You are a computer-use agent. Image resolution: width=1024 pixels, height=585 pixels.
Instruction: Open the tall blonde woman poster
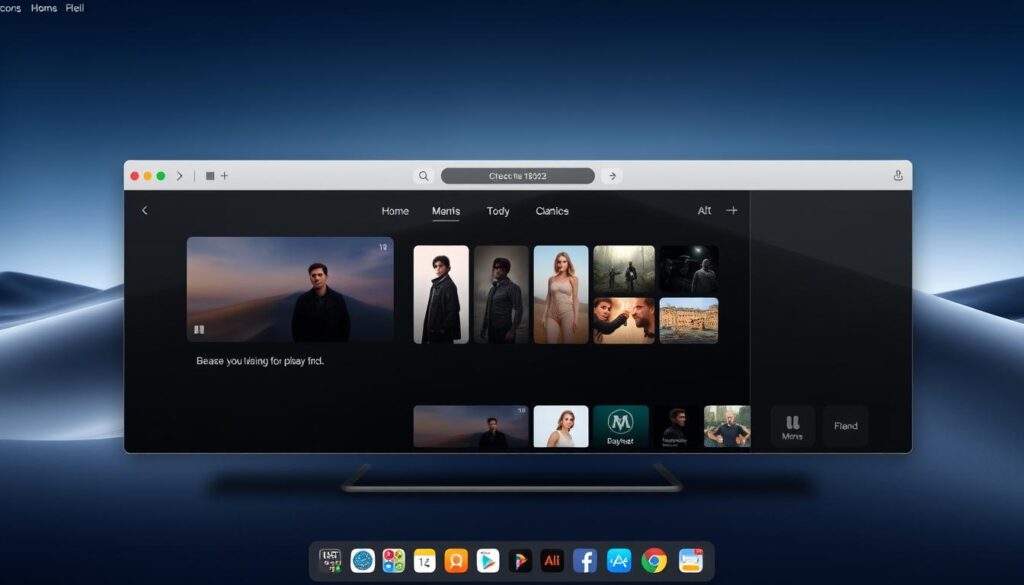click(x=561, y=294)
